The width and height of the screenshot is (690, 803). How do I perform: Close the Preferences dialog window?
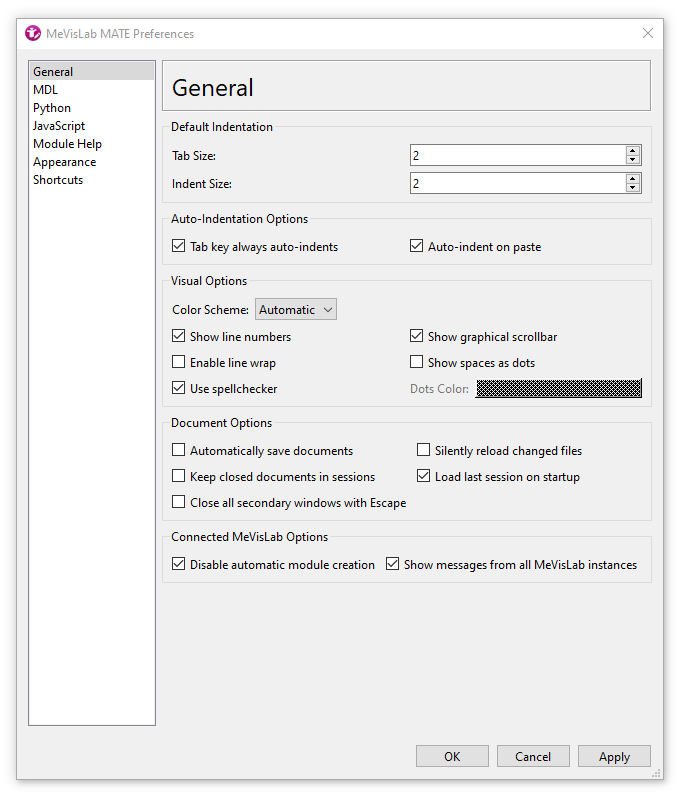point(647,33)
